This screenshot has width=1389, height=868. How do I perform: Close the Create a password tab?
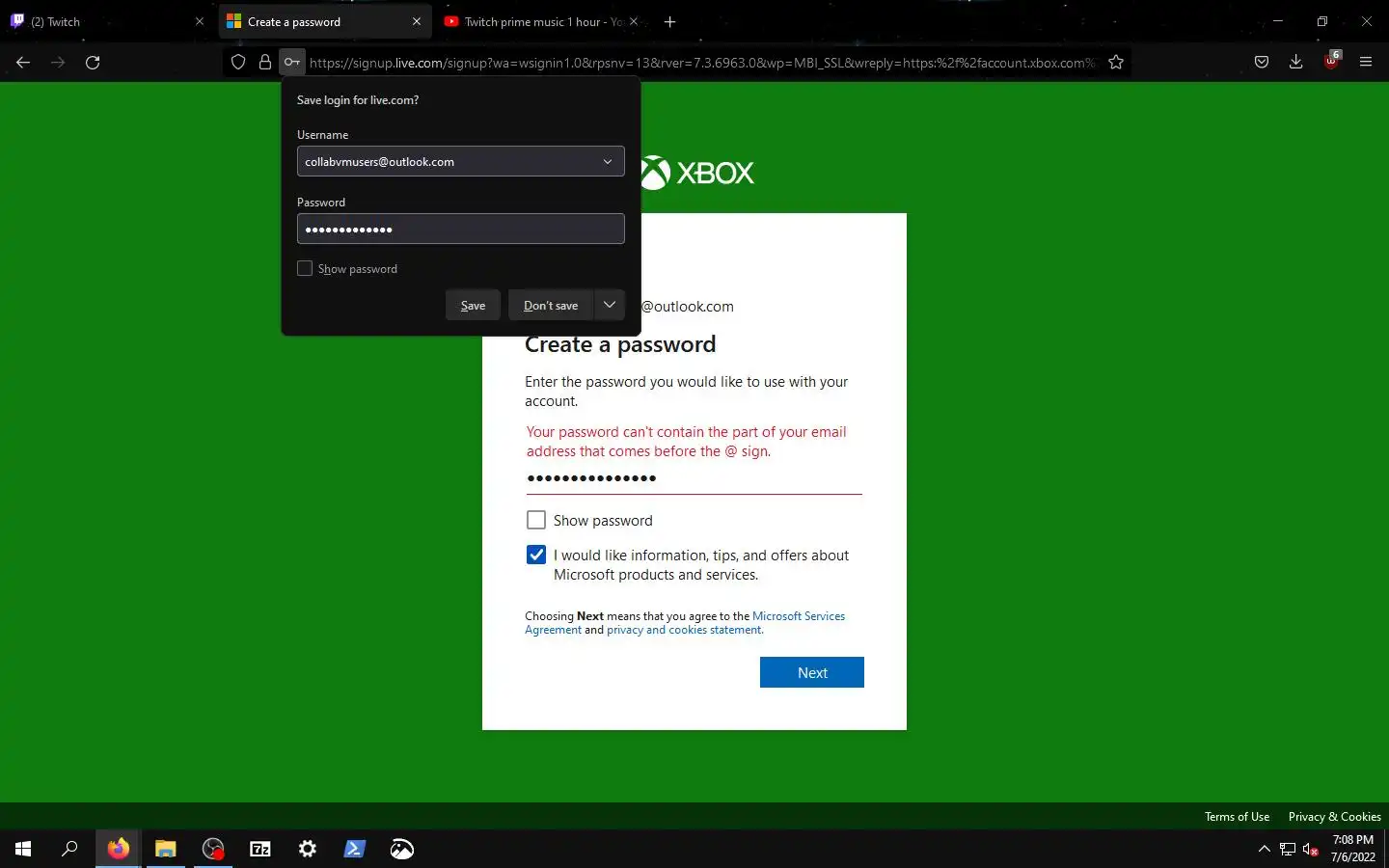pos(417,21)
